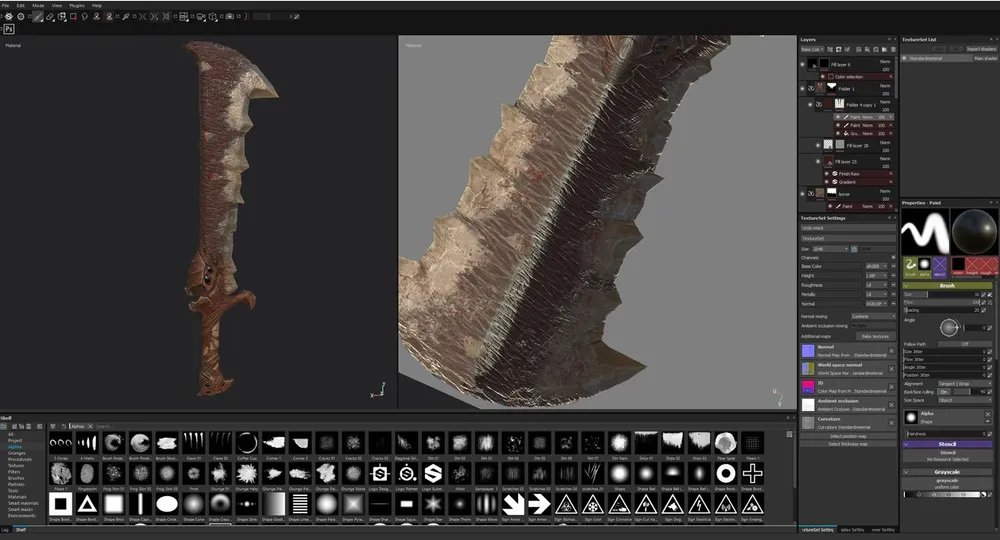Viewport: 1000px width, 540px height.
Task: Toggle visibility of Fill layer 28
Action: click(818, 144)
